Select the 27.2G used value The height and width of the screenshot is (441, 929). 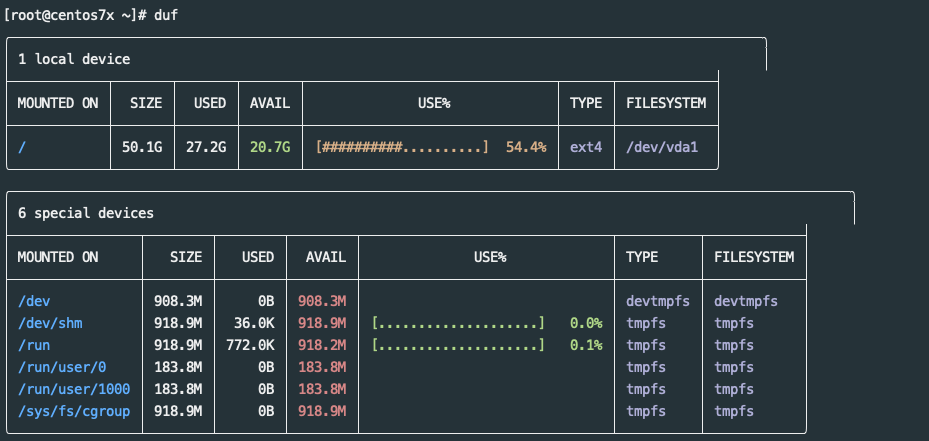coord(206,147)
